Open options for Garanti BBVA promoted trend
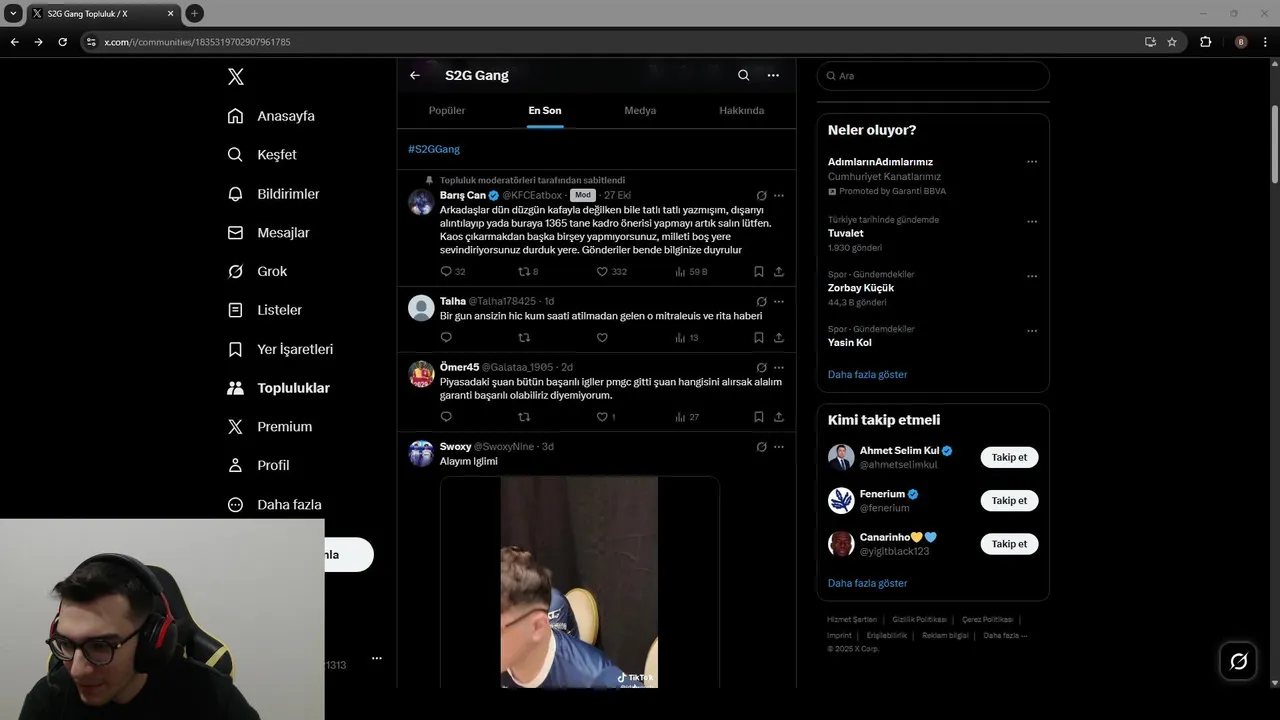1280x720 pixels. pyautogui.click(x=1032, y=162)
